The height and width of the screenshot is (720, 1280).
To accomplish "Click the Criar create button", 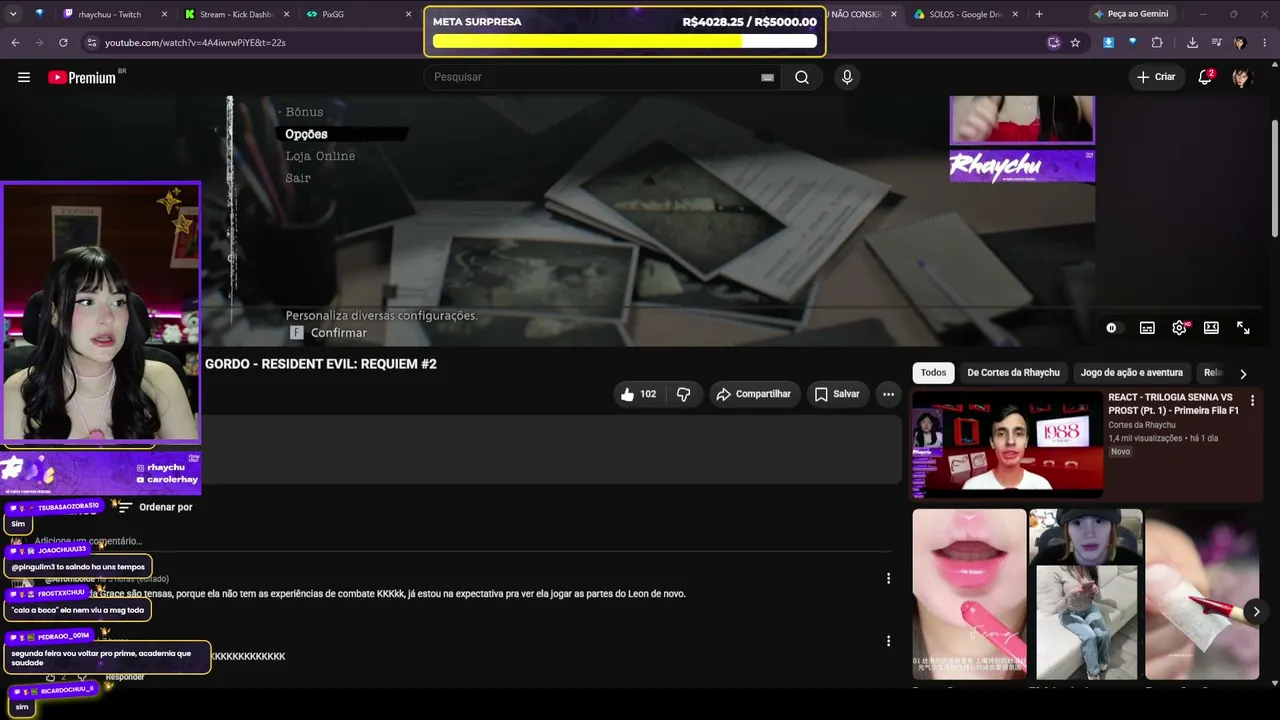I will (x=1156, y=77).
